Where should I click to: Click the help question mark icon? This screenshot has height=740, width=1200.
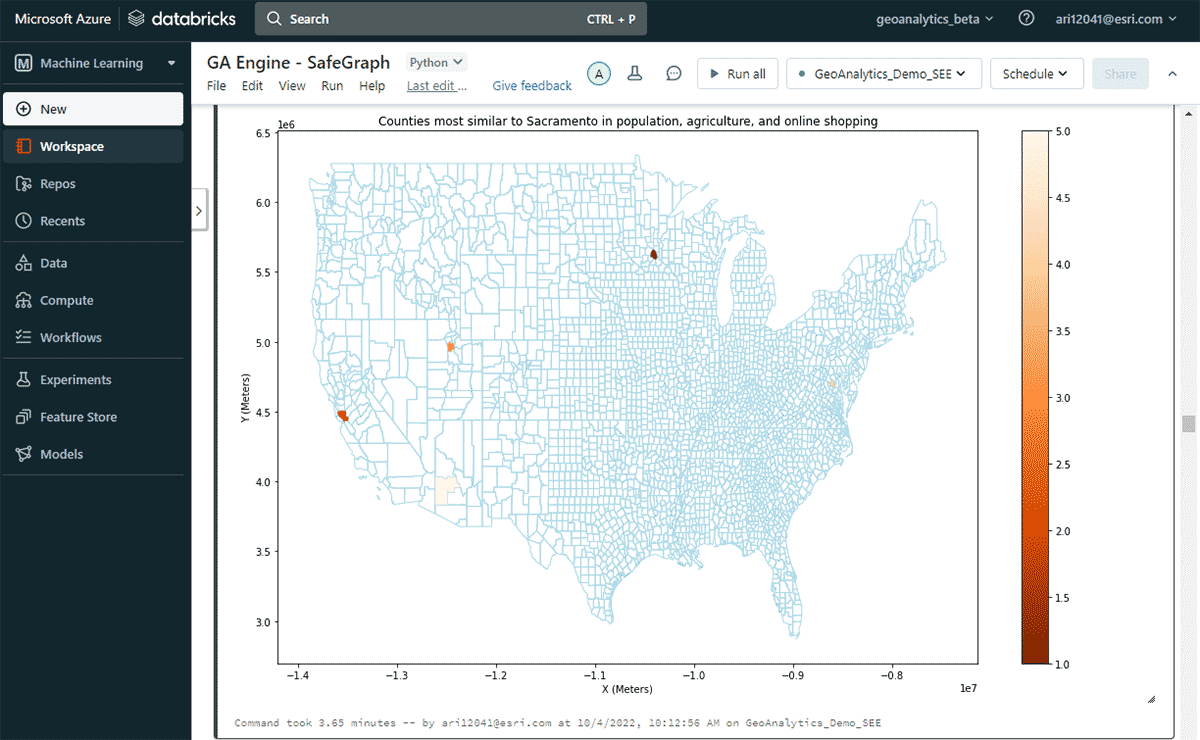pos(1026,19)
